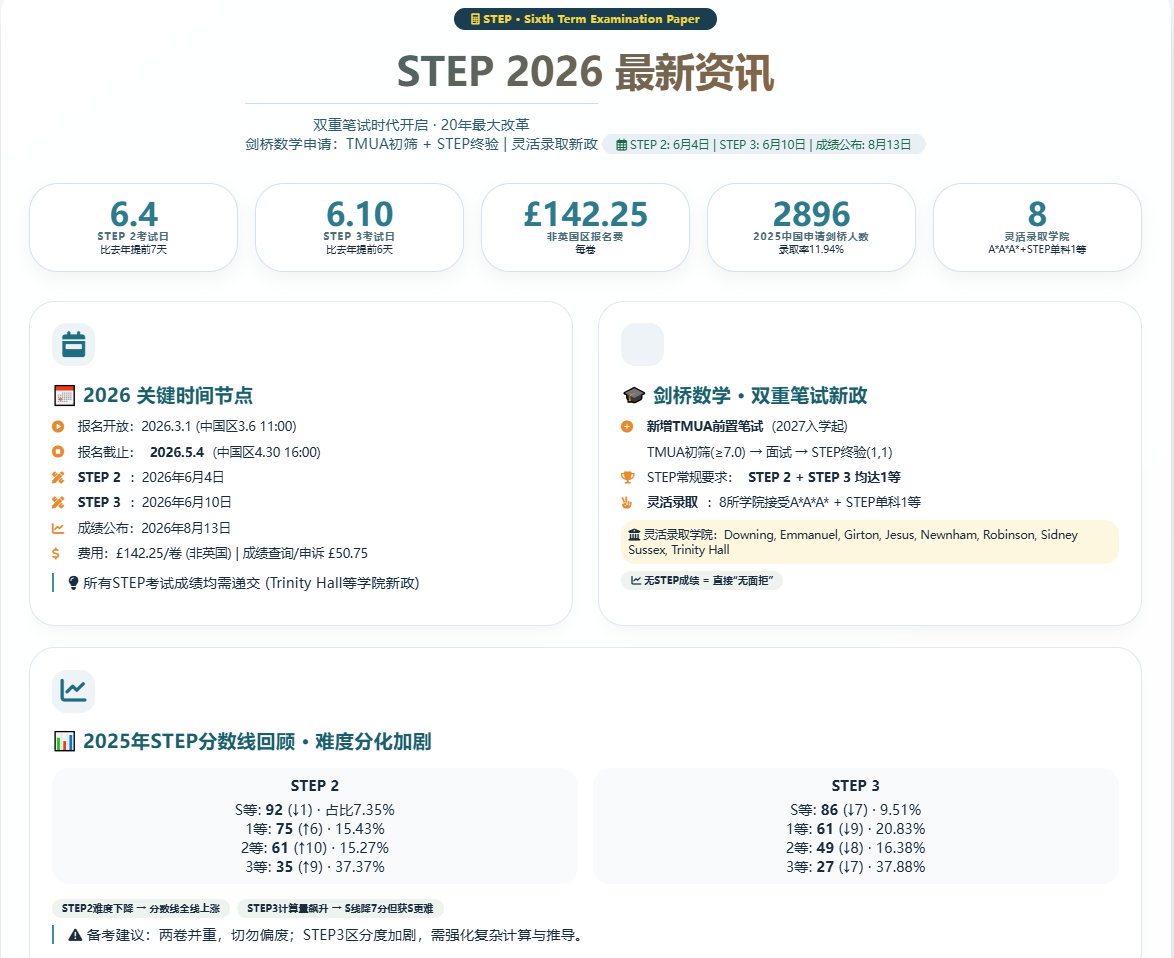
Task: Click the small chart icon beside 成绩公布
Action: pos(58,528)
